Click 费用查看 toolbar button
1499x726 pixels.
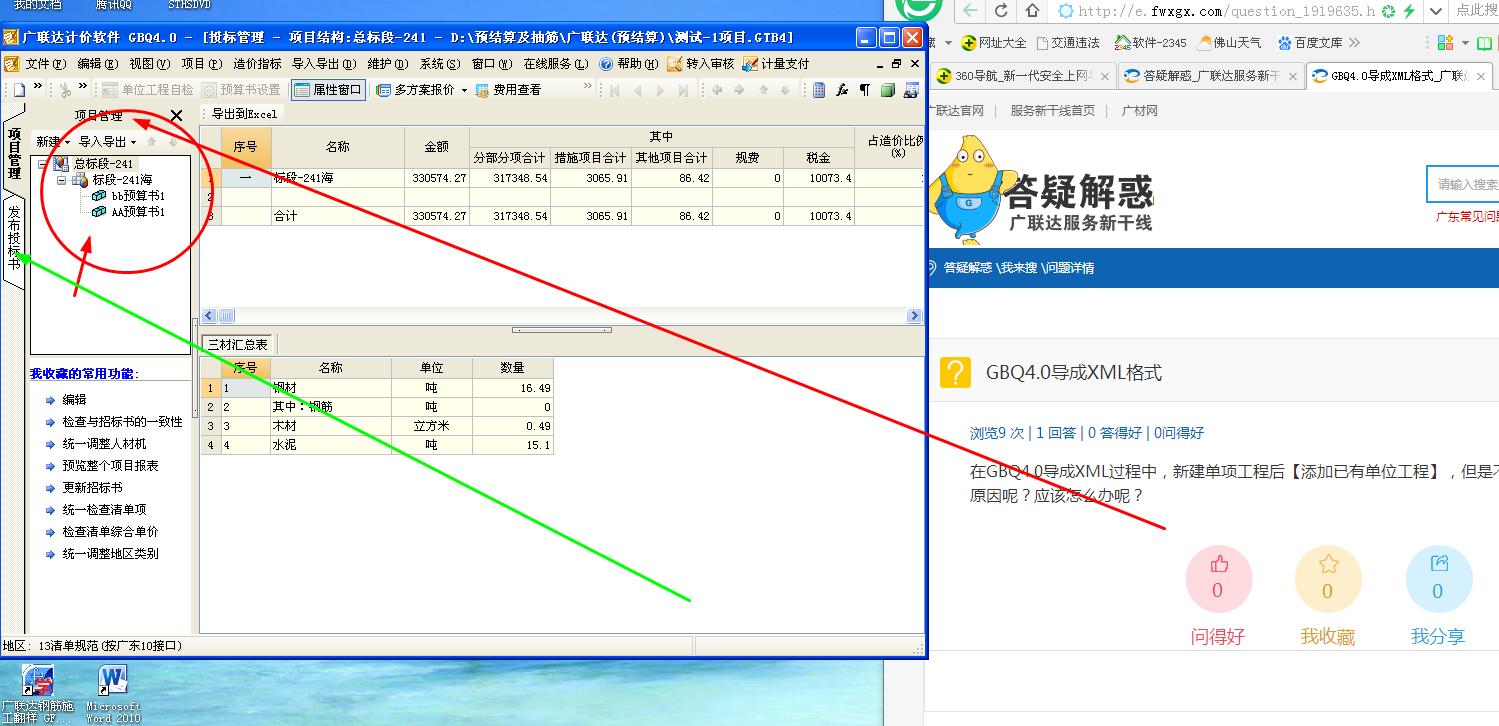point(508,90)
